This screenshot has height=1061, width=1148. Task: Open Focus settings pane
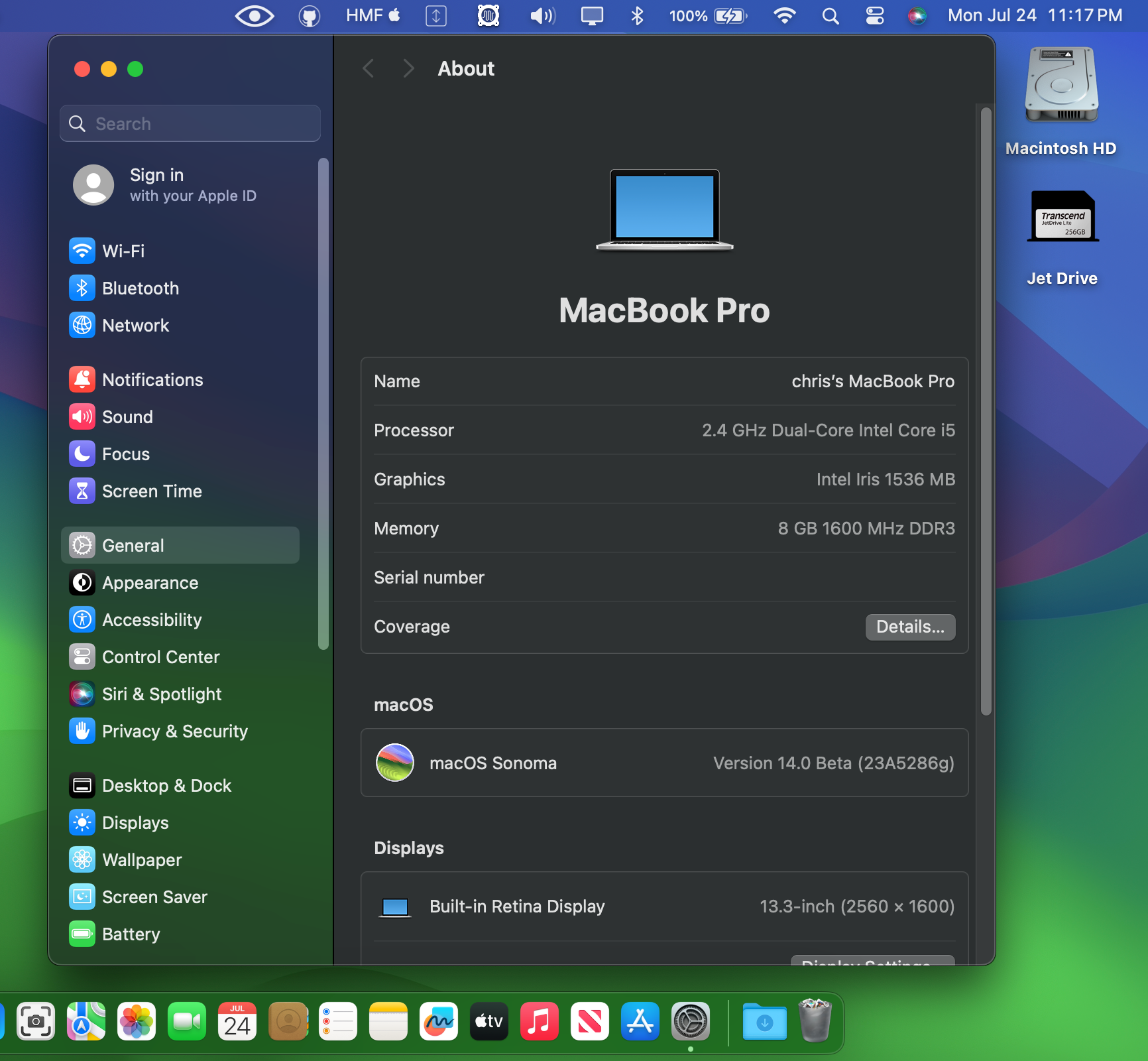[180, 454]
